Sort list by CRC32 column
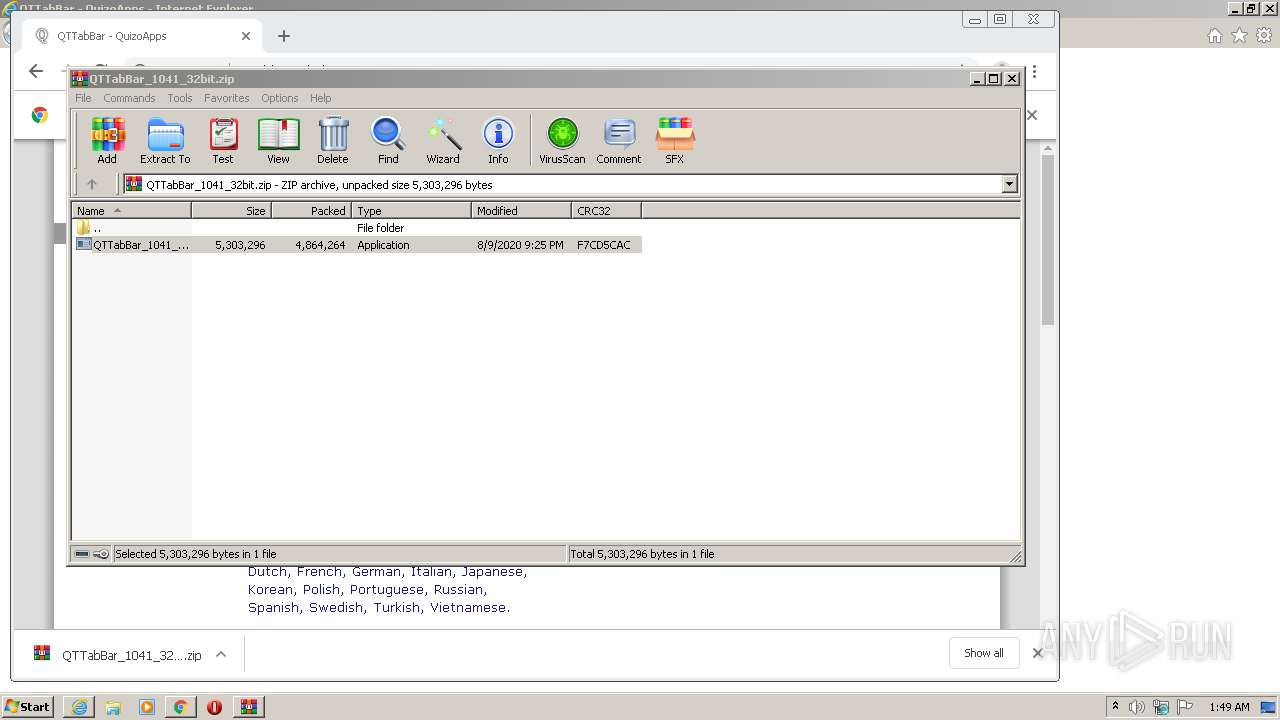This screenshot has width=1280, height=720. click(607, 211)
